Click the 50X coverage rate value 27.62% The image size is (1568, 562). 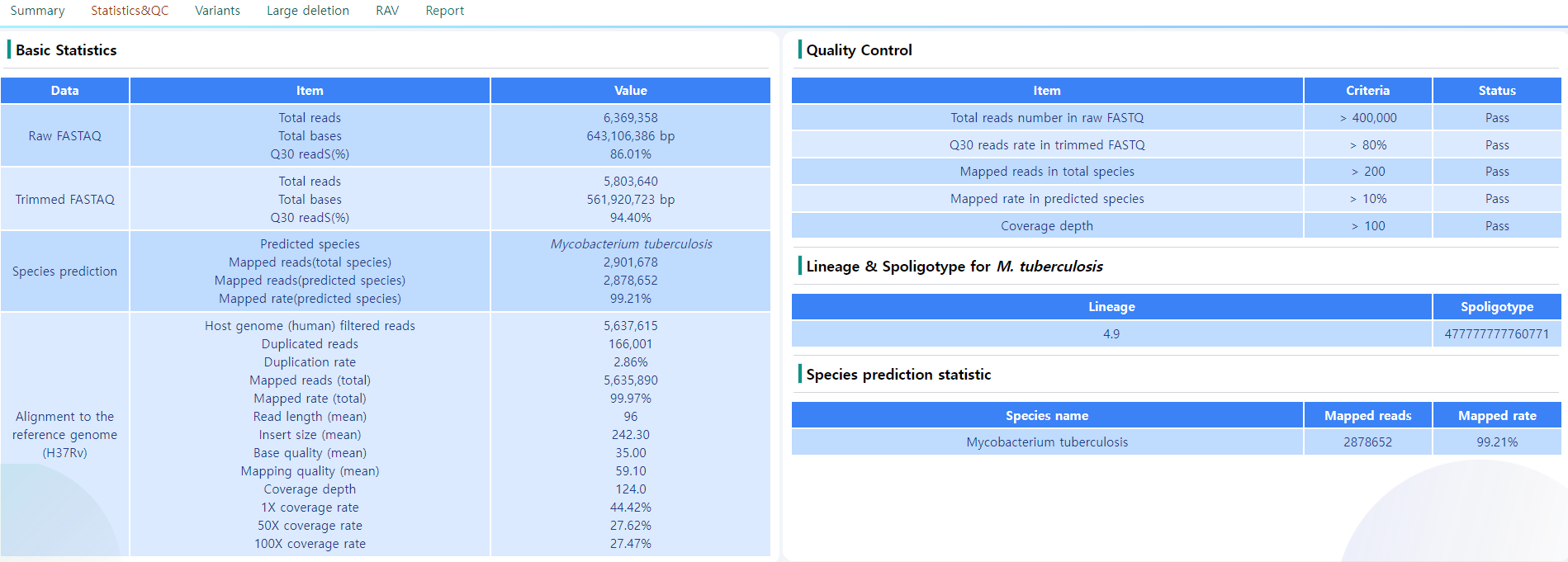[631, 526]
